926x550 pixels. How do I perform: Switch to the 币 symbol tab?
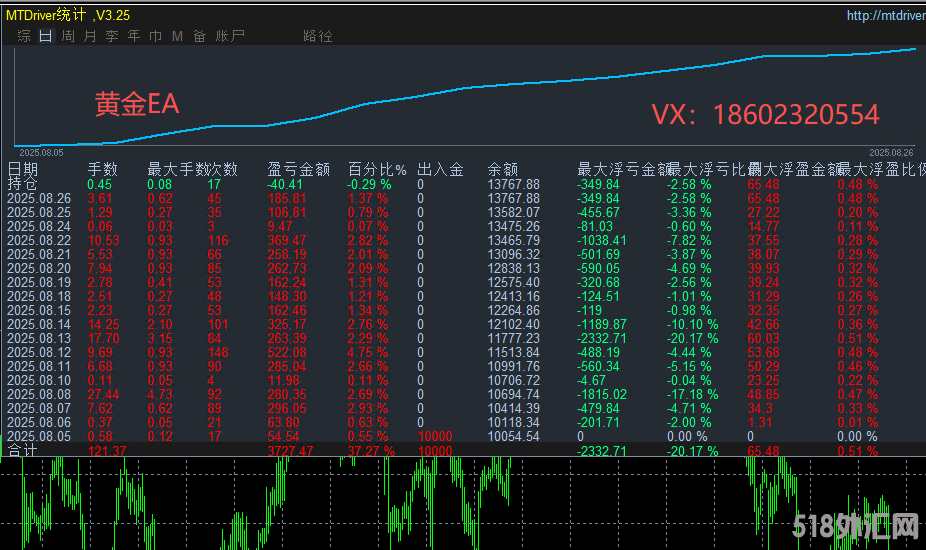[x=156, y=36]
